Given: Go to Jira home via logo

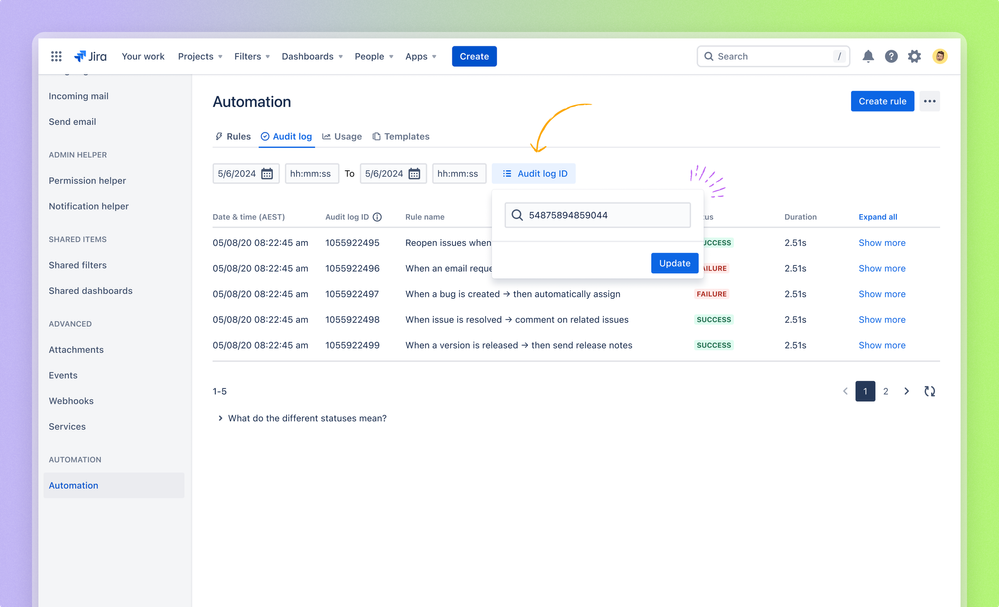Looking at the screenshot, I should click(x=90, y=56).
